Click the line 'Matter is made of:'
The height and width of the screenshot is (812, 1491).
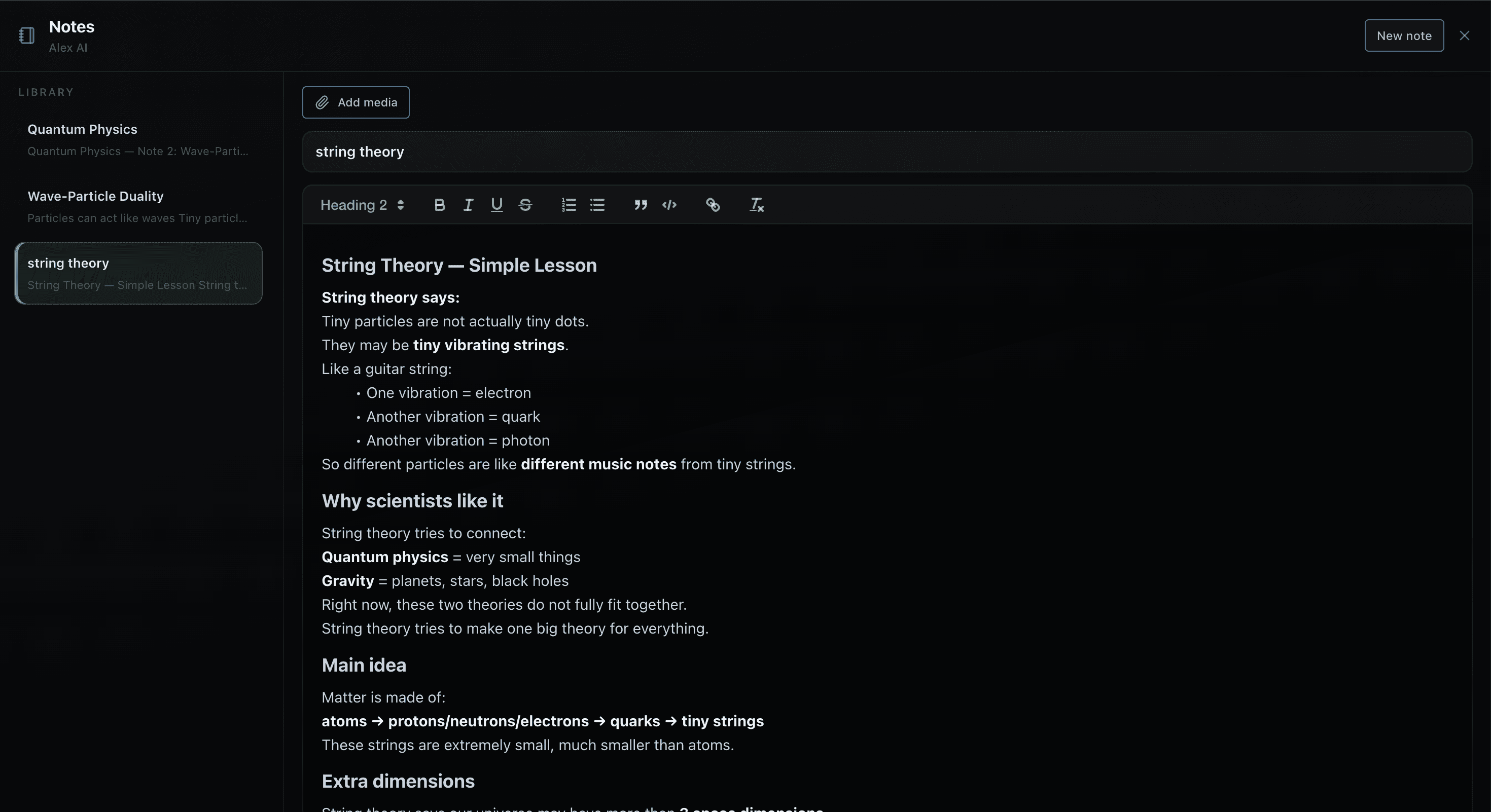pos(383,697)
